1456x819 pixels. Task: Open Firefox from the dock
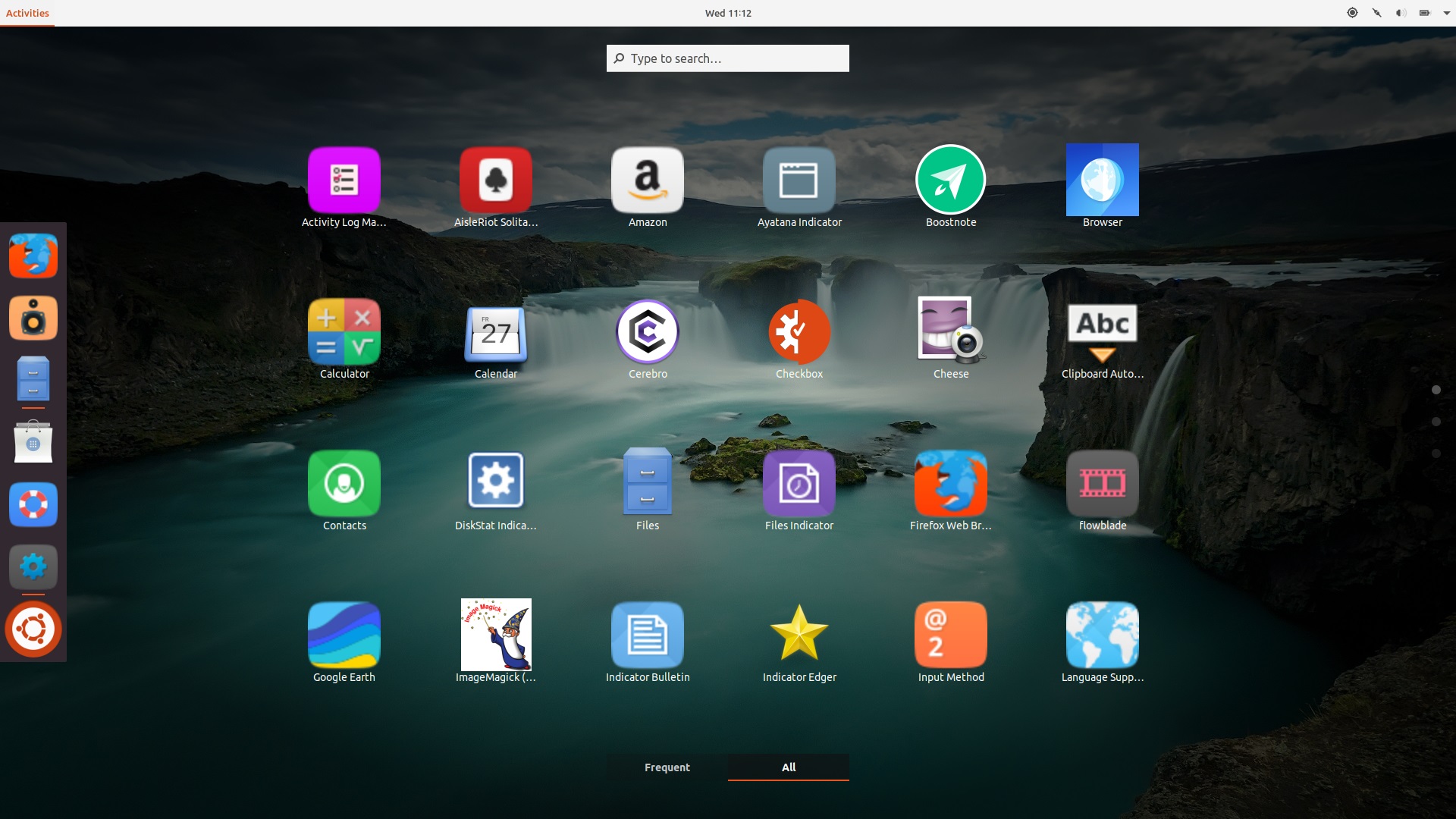click(x=33, y=256)
